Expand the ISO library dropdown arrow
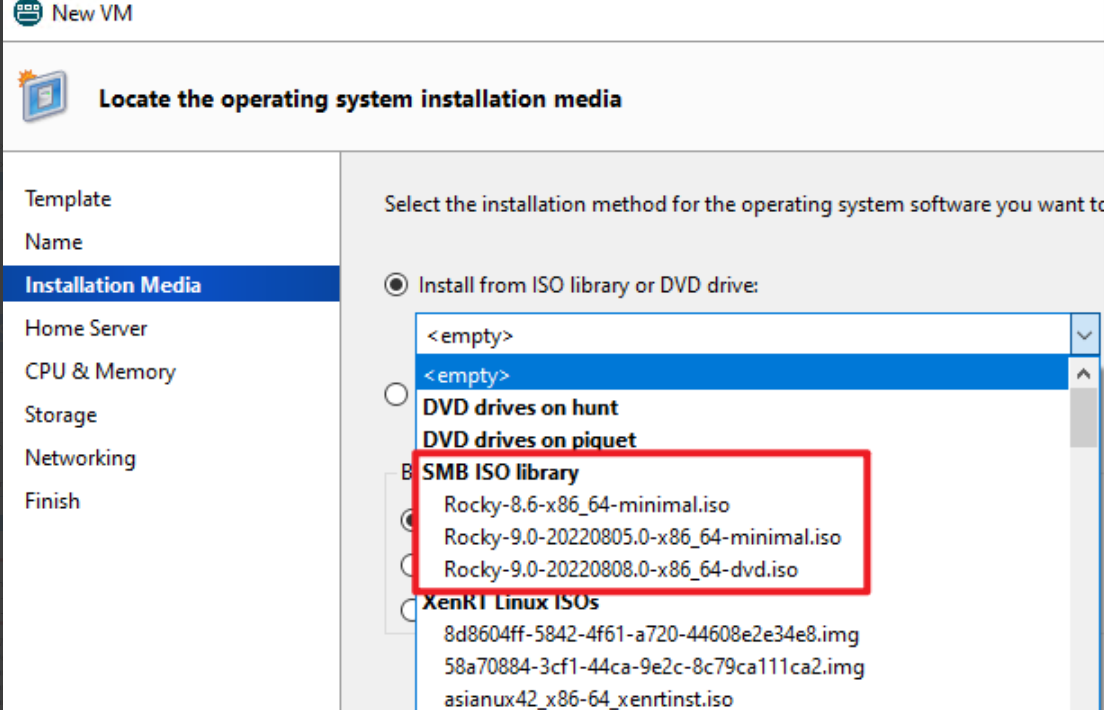 [x=1084, y=336]
